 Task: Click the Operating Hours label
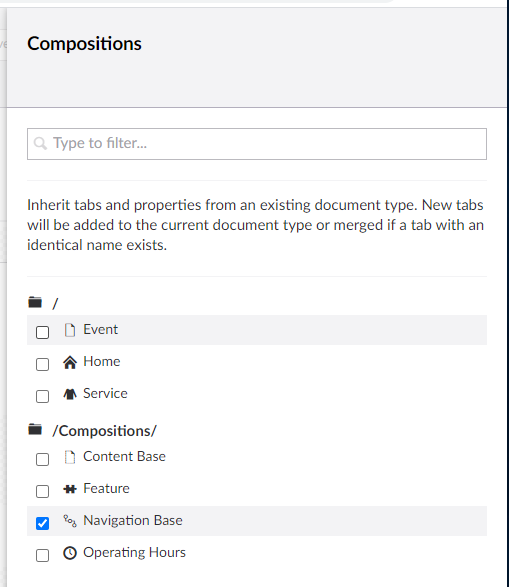[x=134, y=553]
